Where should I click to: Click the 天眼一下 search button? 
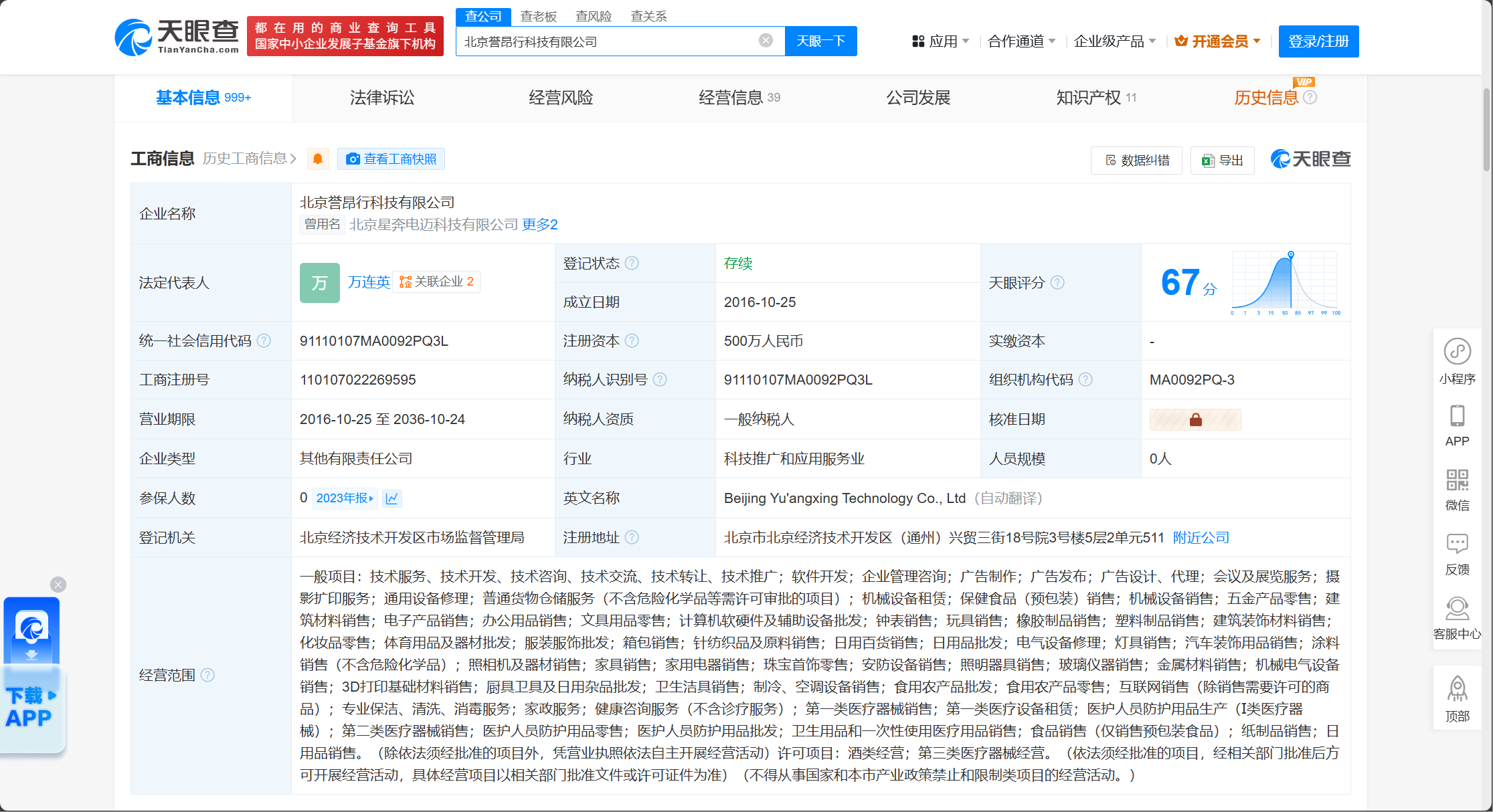click(820, 41)
